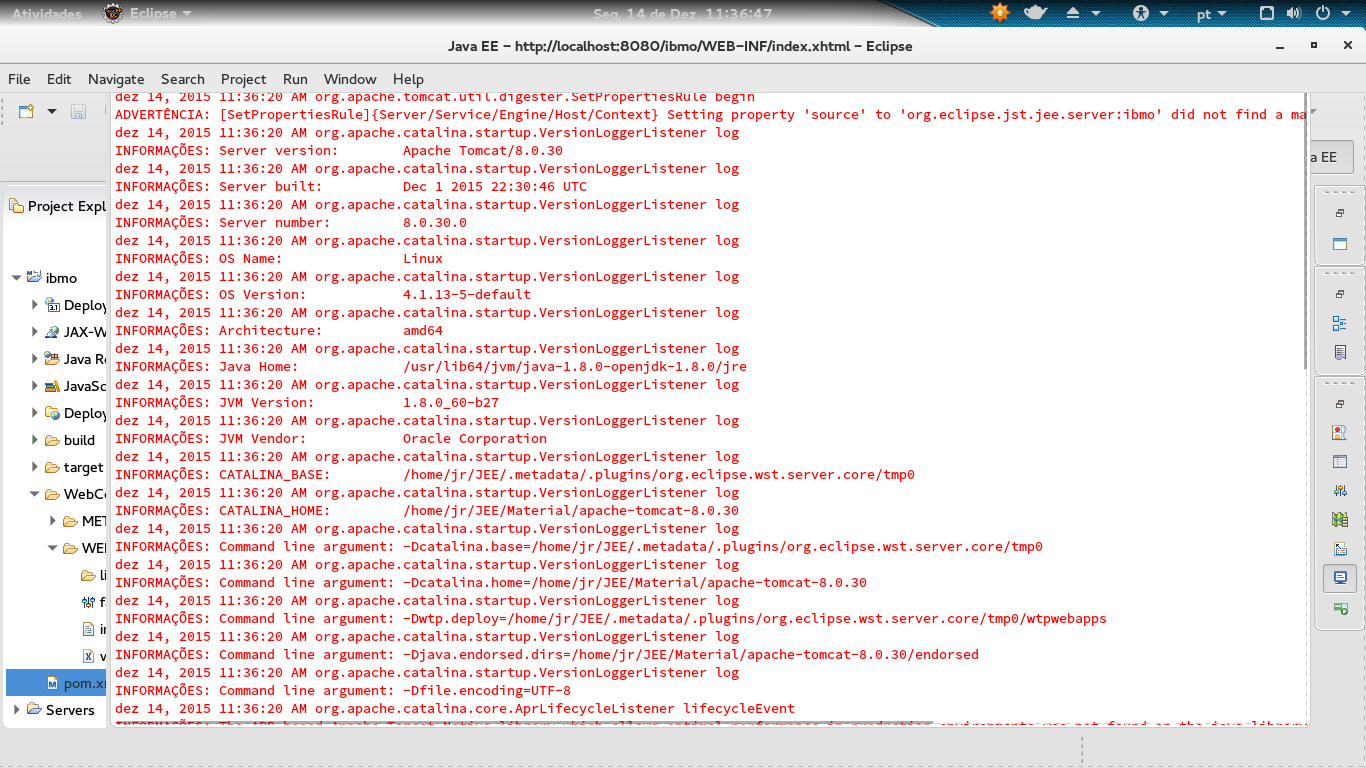Click the 'Apache Tomcat/8.0.30' console text
This screenshot has width=1366, height=768.
pos(483,150)
